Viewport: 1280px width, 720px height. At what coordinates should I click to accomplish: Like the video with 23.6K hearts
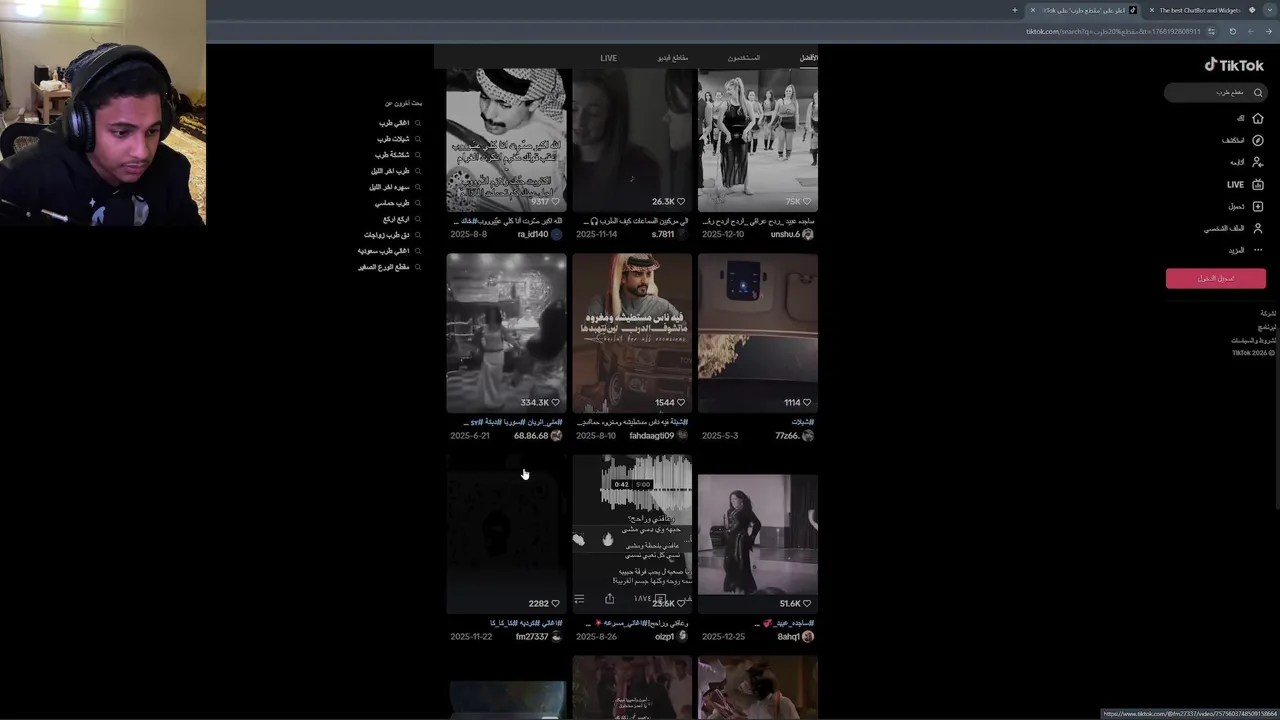(681, 603)
